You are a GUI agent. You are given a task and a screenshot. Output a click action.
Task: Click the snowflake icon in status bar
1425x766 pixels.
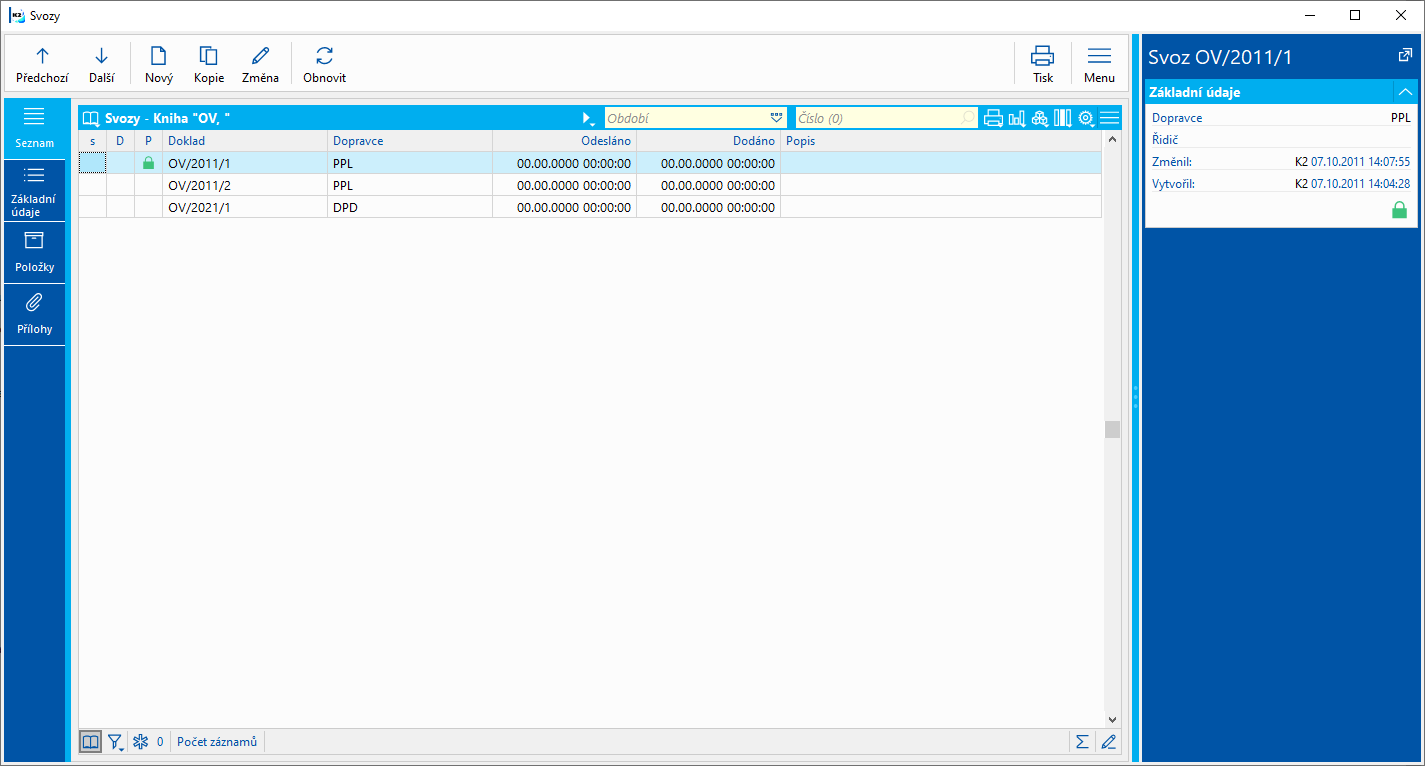(140, 742)
